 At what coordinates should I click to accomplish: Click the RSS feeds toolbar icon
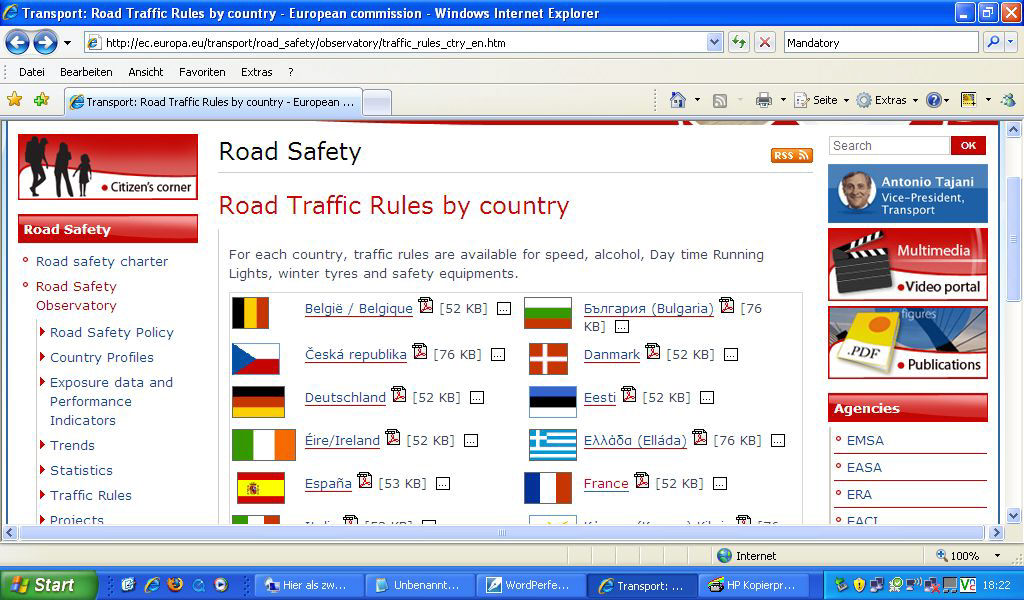point(720,101)
